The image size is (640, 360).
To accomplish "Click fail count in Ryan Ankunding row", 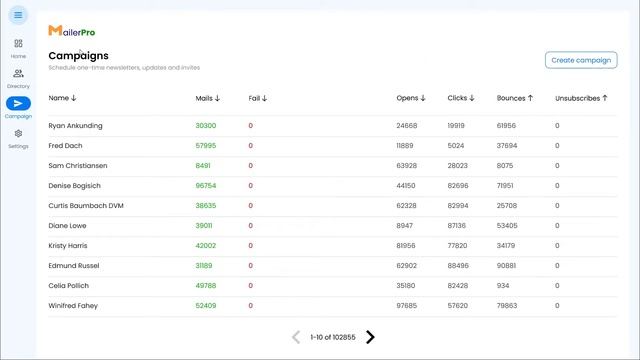I will click(251, 126).
